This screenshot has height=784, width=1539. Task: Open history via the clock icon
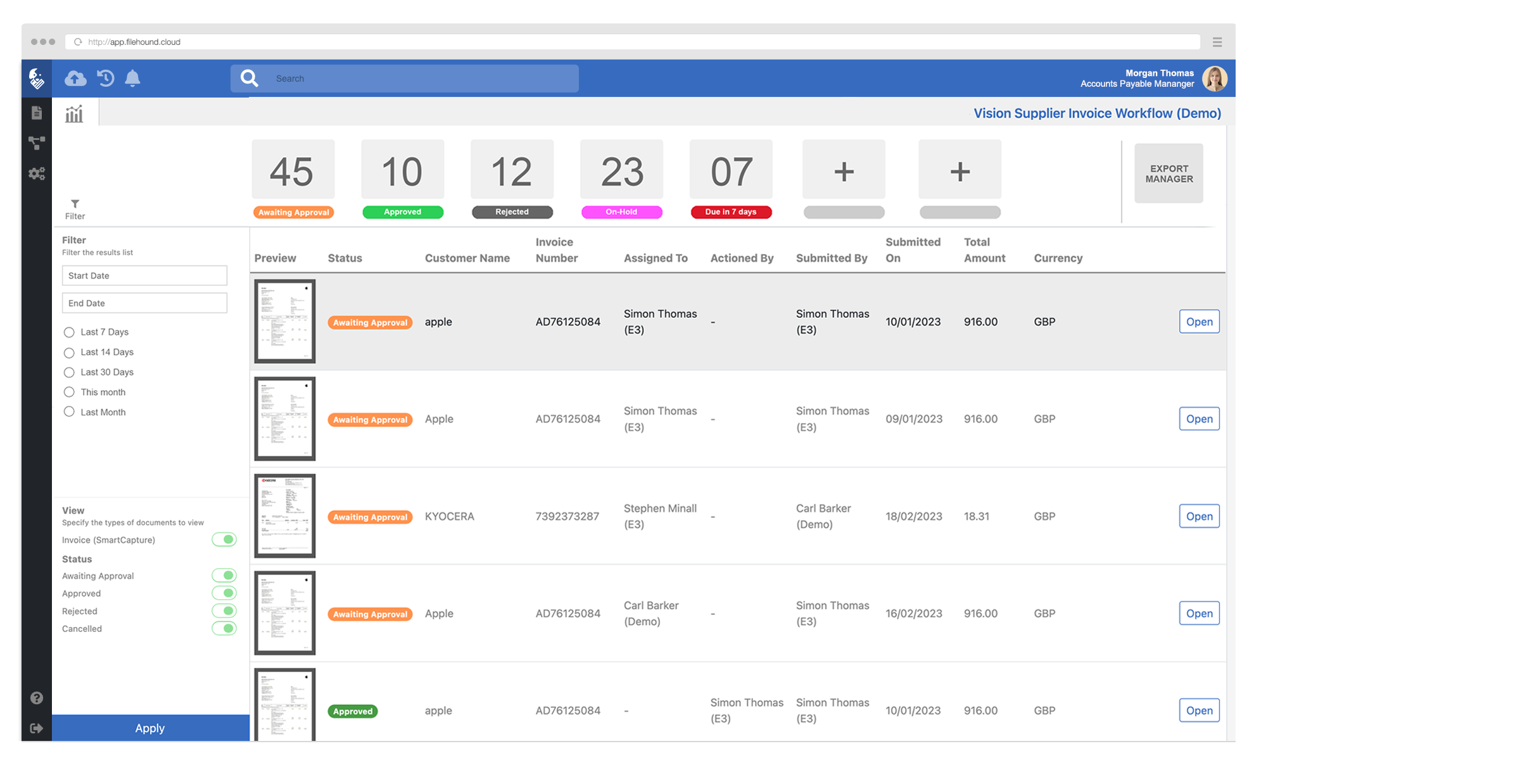click(104, 78)
